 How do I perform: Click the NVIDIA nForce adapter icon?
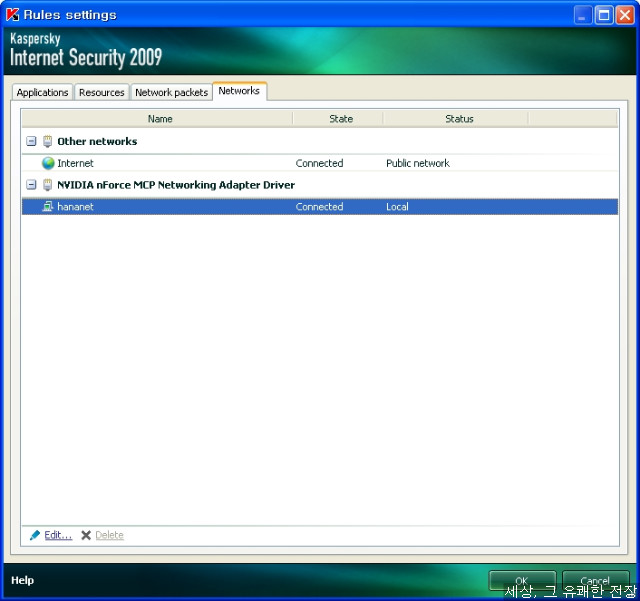[x=48, y=185]
